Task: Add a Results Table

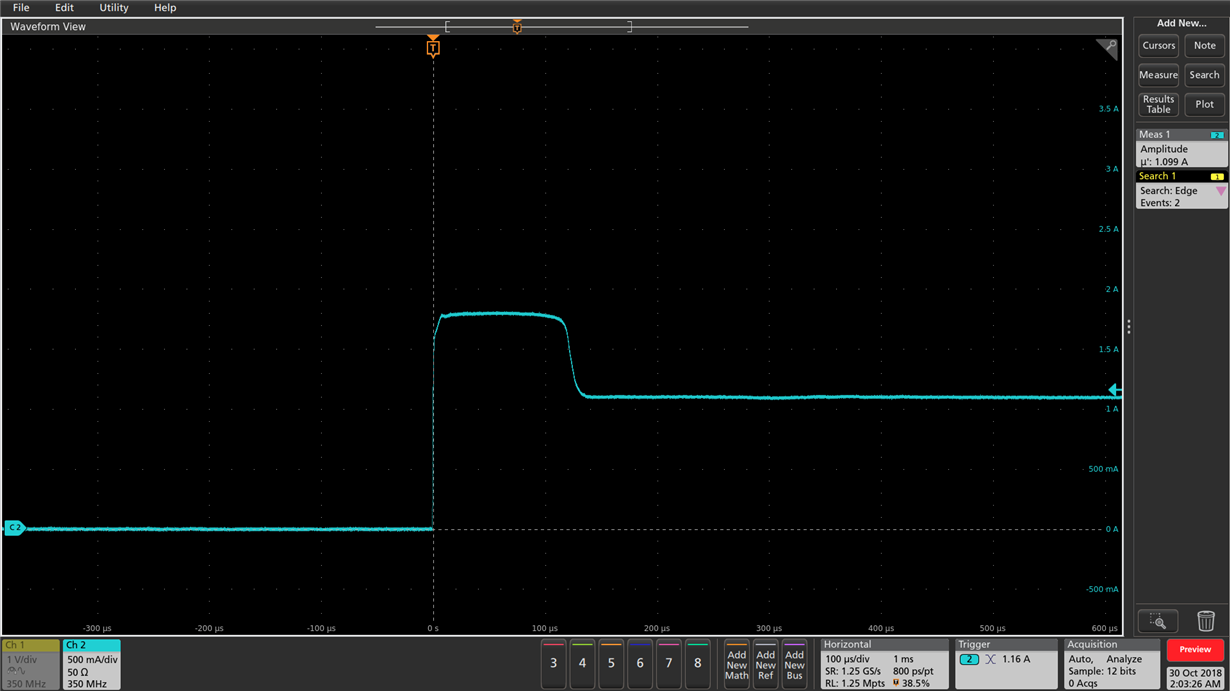Action: click(1158, 104)
